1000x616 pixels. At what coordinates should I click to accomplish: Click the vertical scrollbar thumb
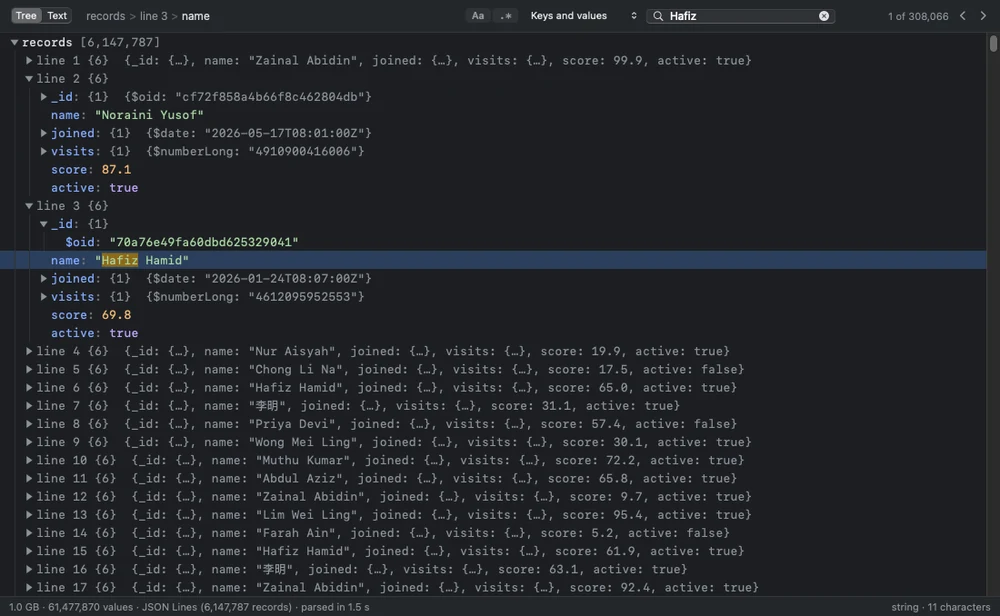pyautogui.click(x=993, y=44)
